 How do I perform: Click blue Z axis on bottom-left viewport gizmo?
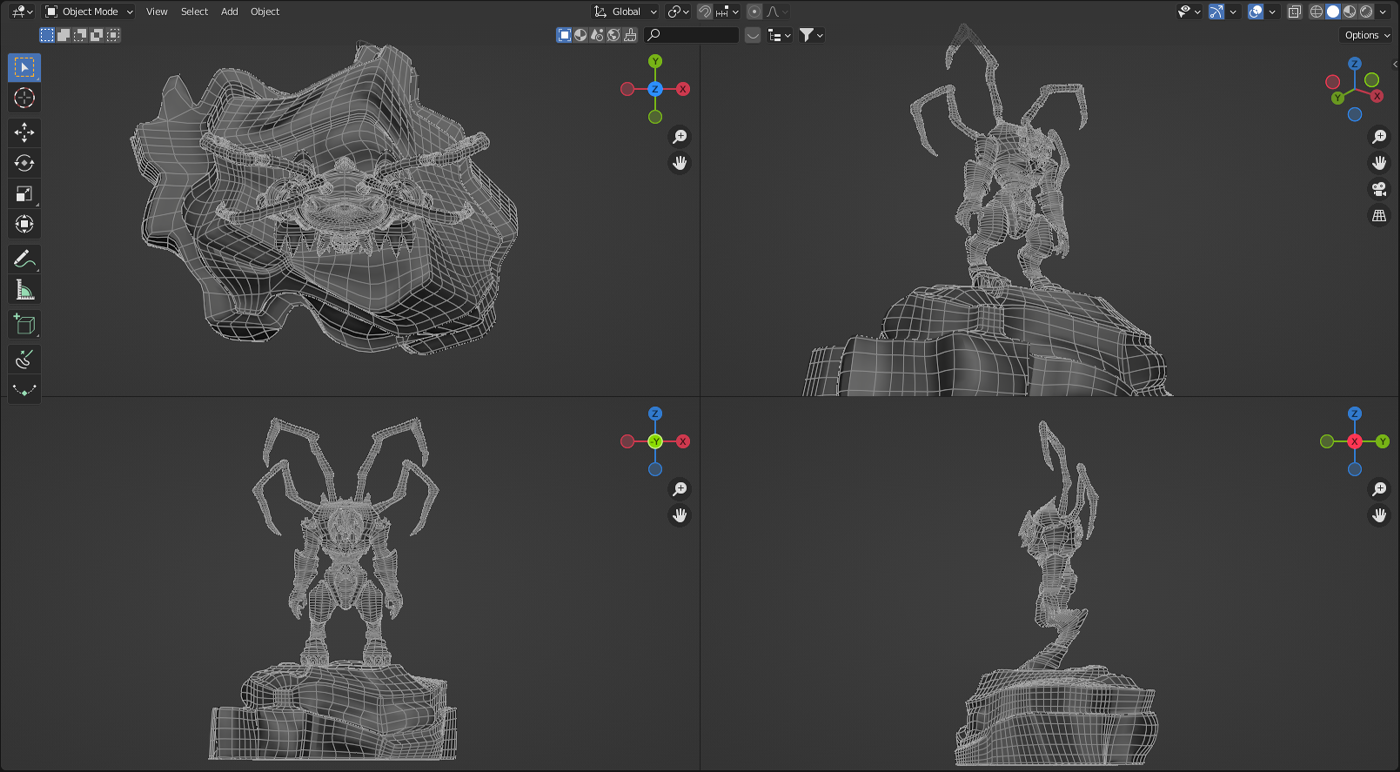(655, 413)
